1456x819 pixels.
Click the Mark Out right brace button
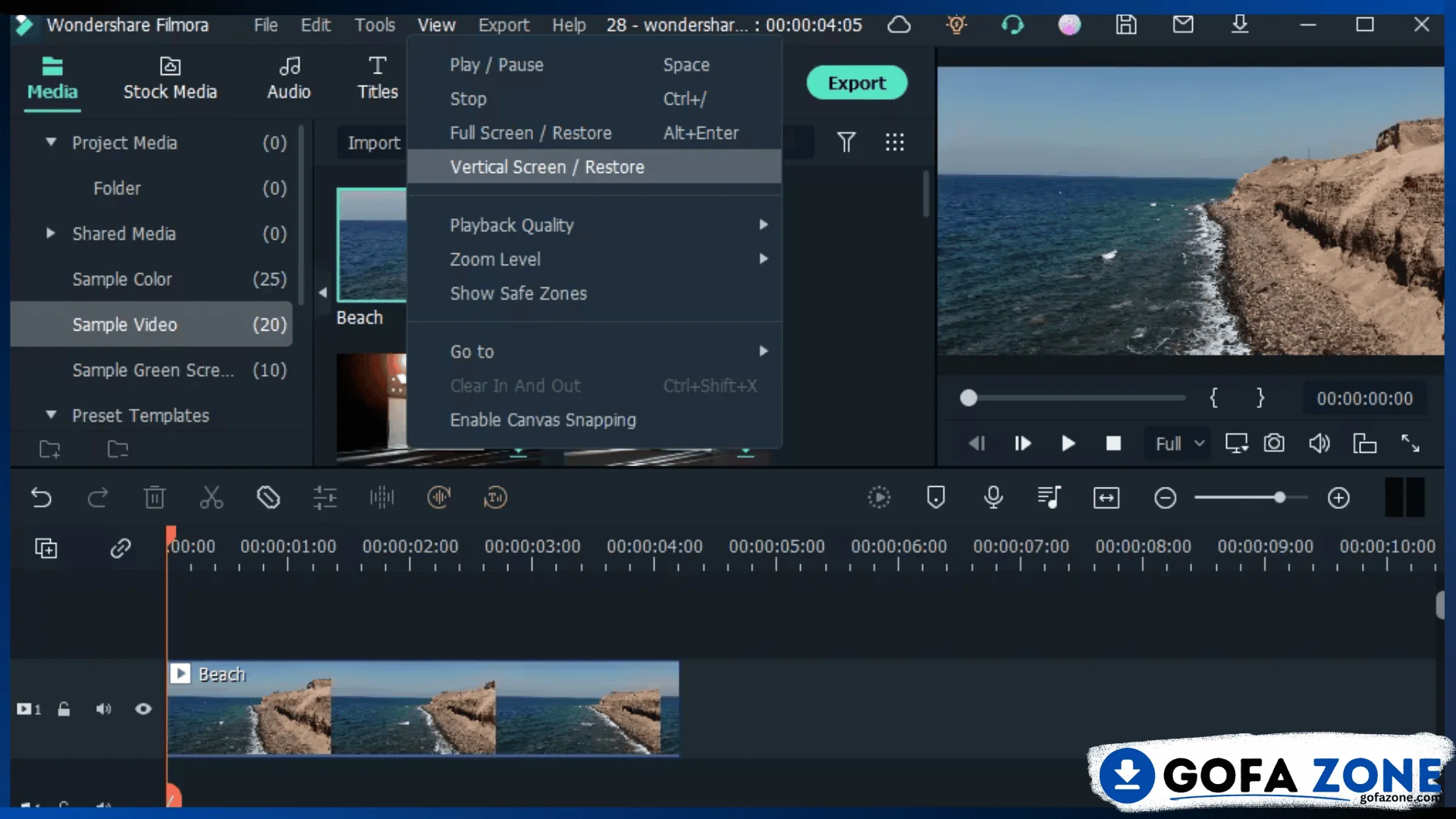point(1260,398)
